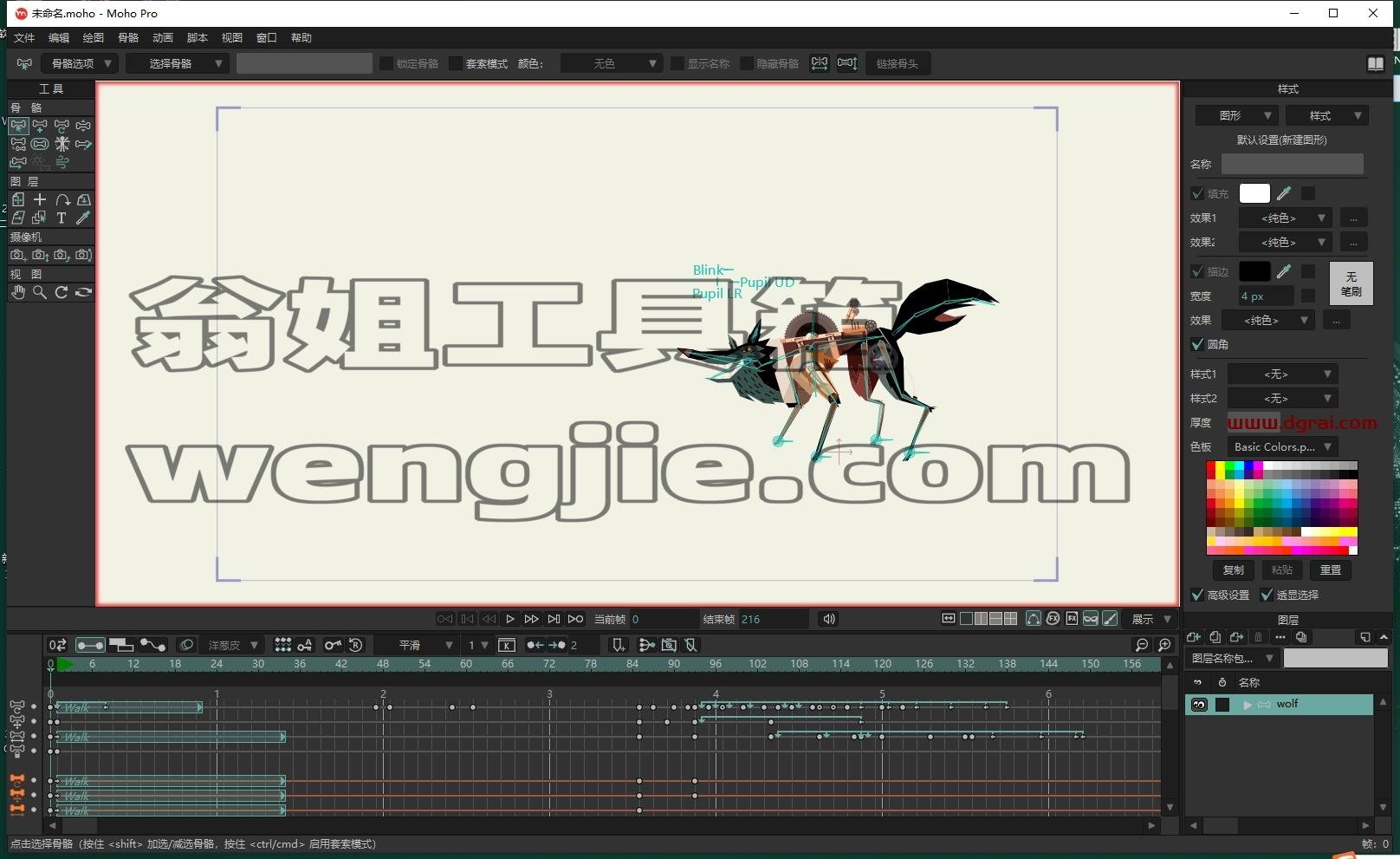
Task: Click the Play button
Action: (x=510, y=619)
